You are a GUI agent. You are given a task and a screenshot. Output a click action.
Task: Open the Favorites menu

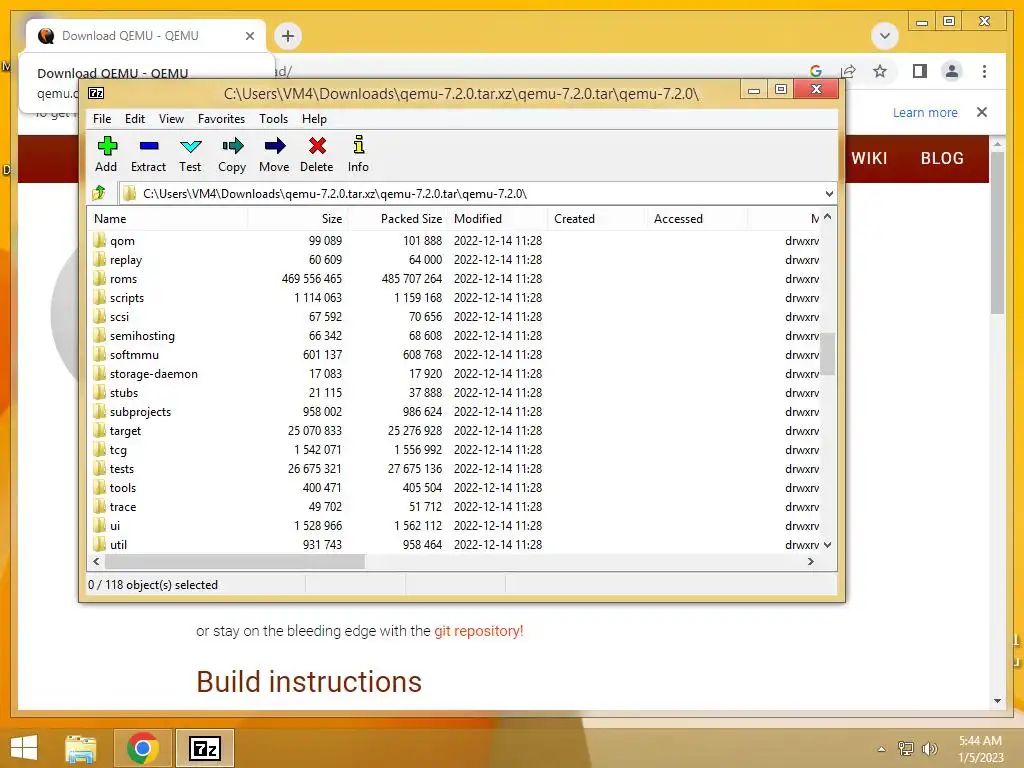click(221, 119)
